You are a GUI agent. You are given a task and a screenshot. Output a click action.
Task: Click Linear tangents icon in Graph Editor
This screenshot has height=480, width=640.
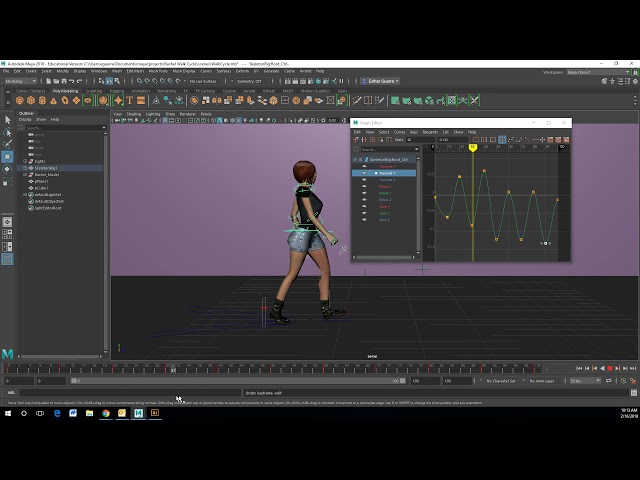point(527,140)
